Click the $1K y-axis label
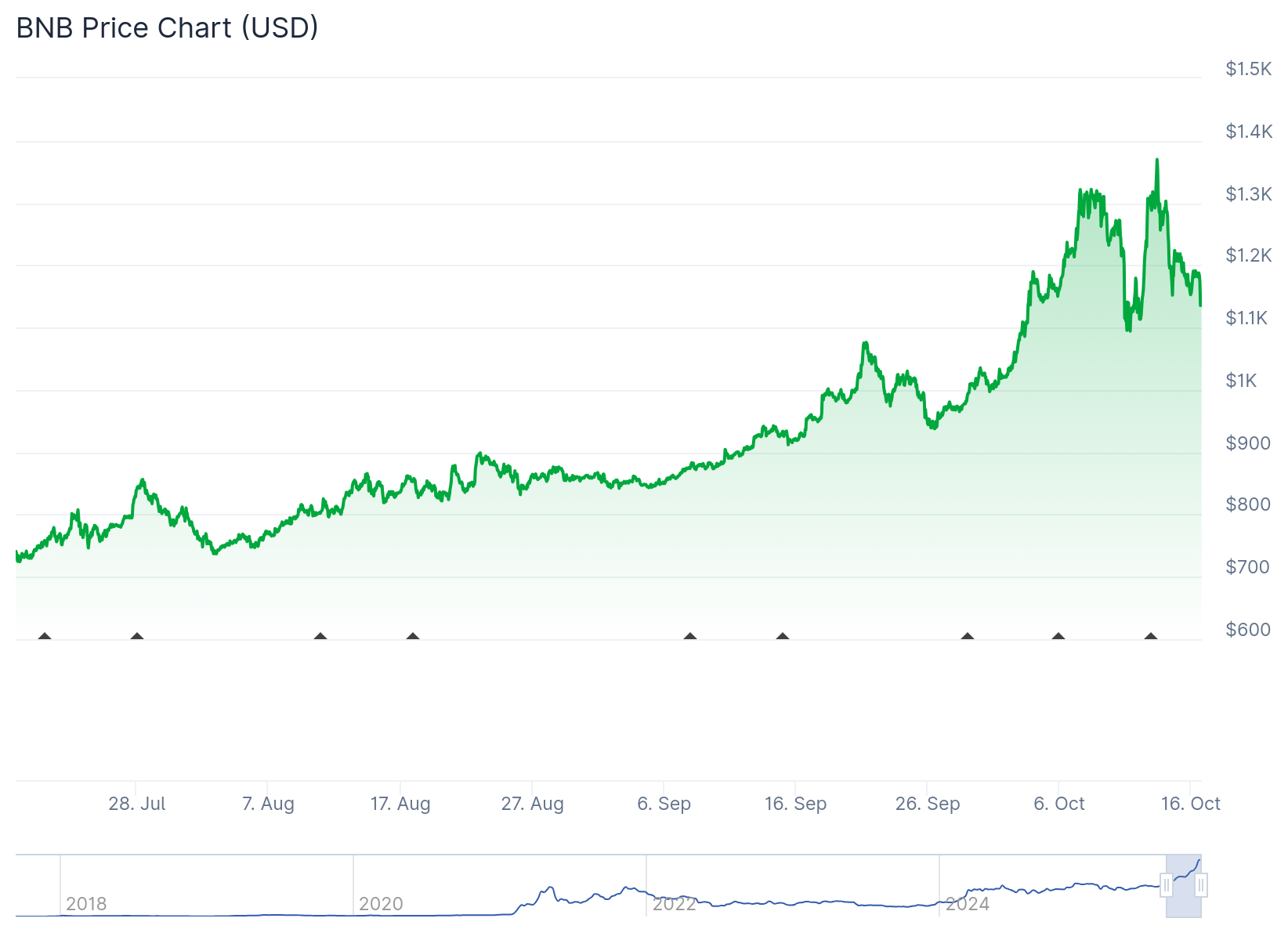Viewport: 1288px width, 940px height. tap(1241, 381)
